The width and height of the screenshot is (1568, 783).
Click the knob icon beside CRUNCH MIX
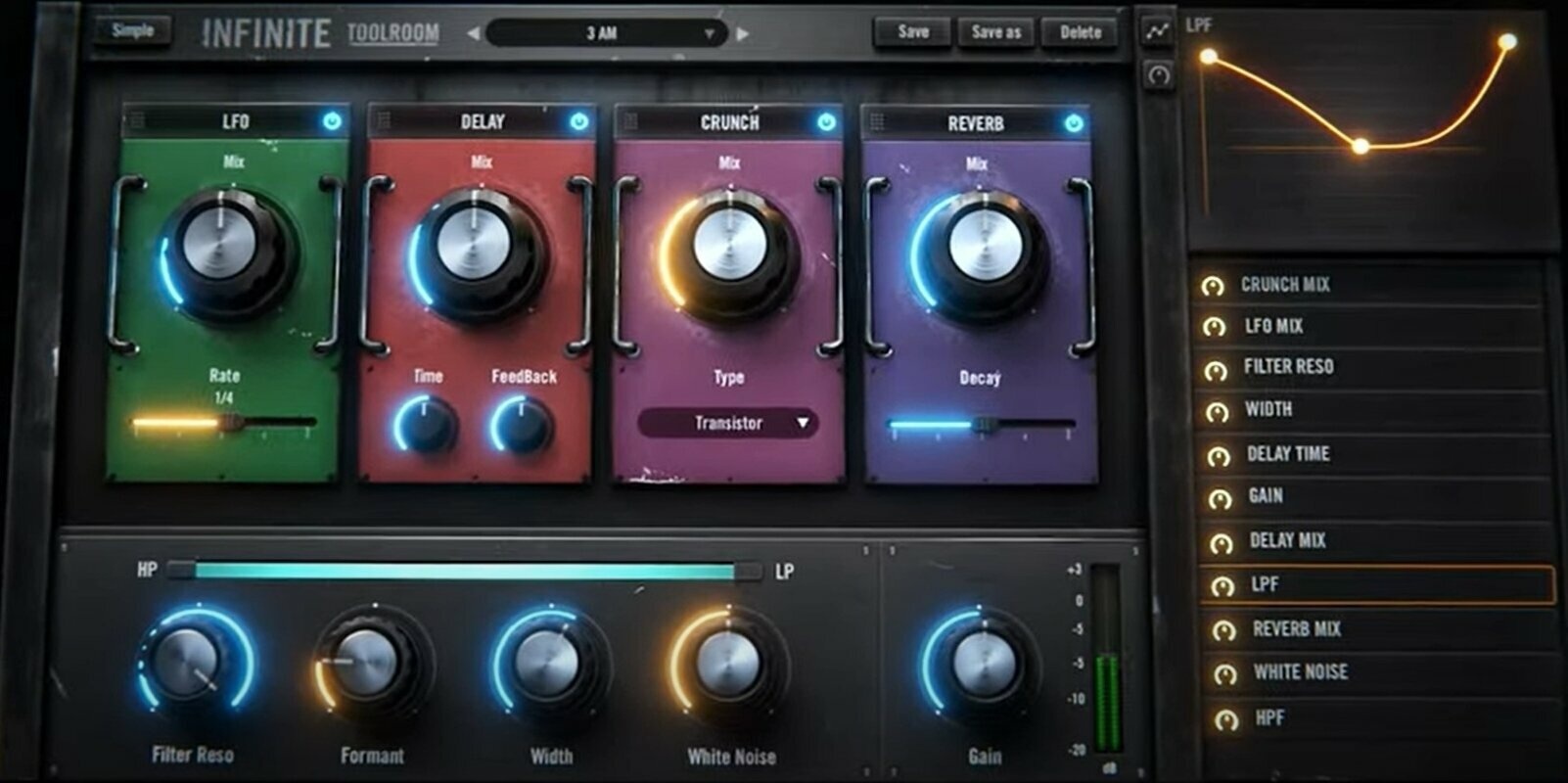1212,286
